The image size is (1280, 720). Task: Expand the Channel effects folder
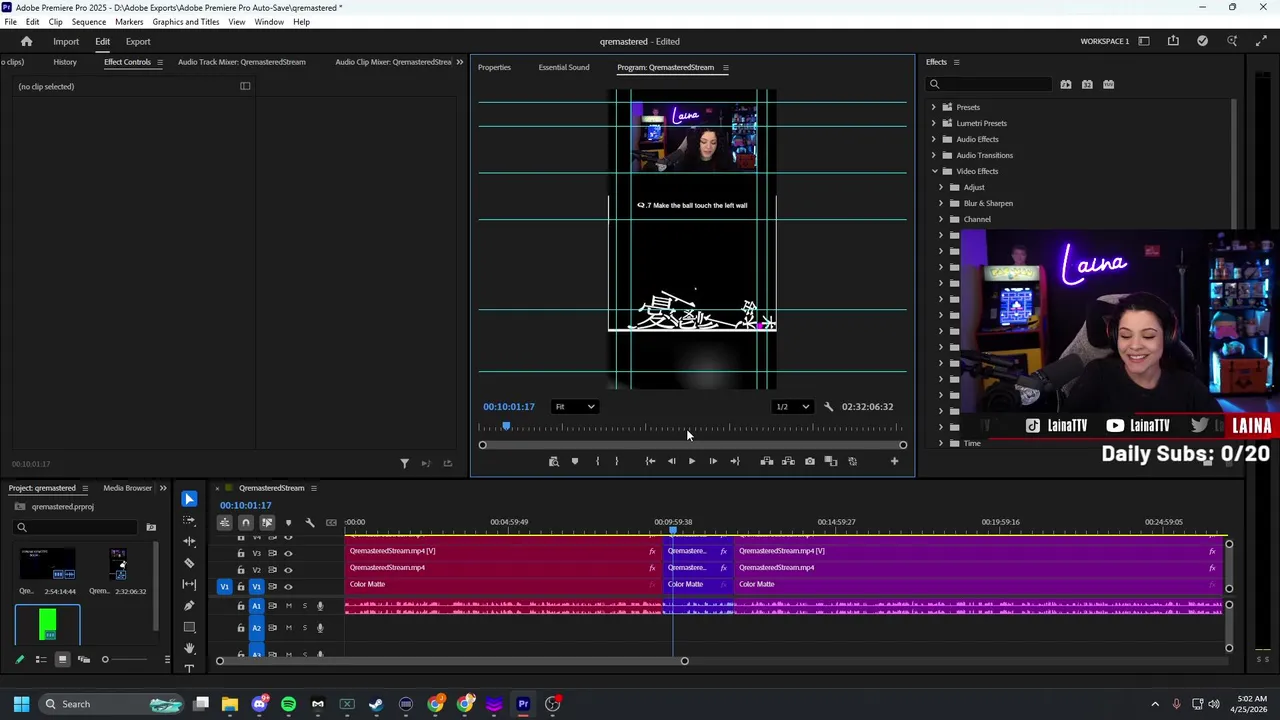941,219
